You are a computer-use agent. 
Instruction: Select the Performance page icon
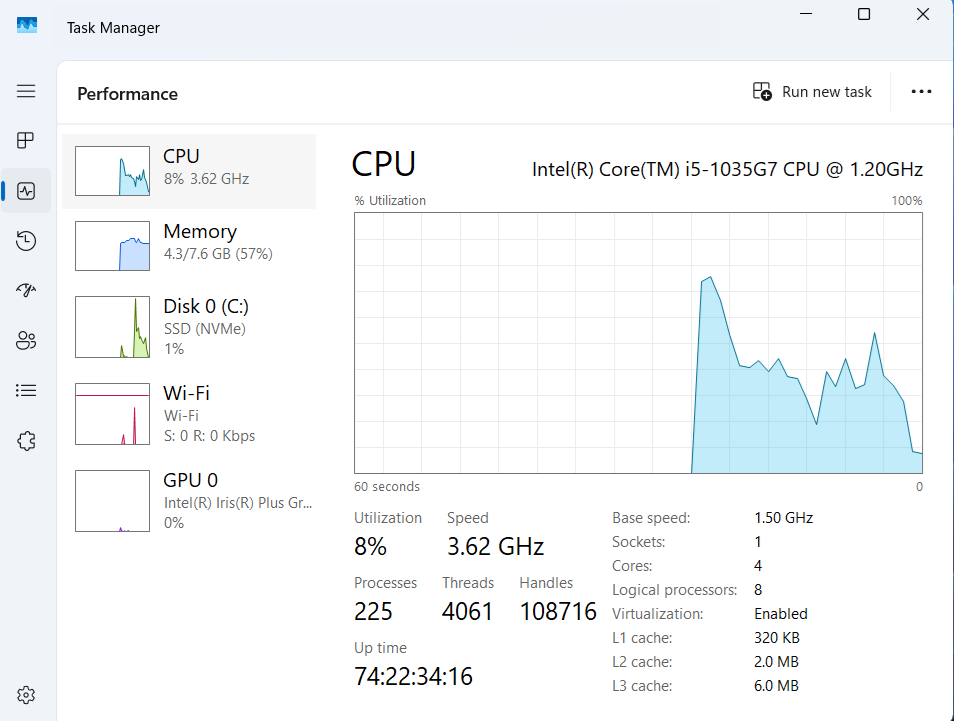pyautogui.click(x=26, y=191)
